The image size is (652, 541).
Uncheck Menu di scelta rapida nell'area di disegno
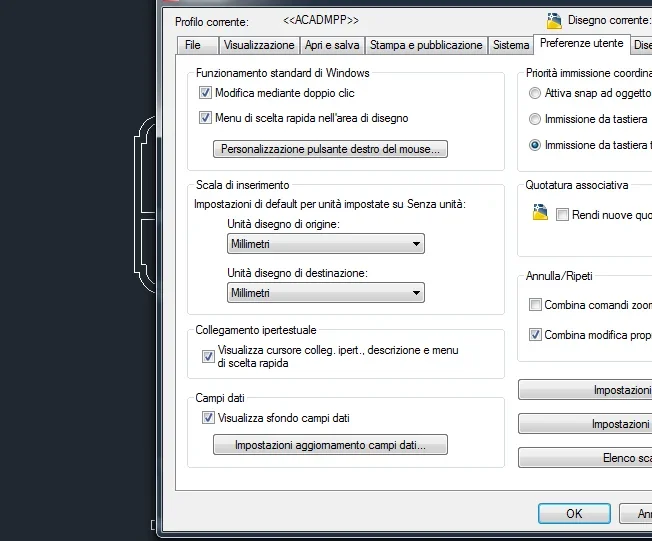[x=205, y=118]
